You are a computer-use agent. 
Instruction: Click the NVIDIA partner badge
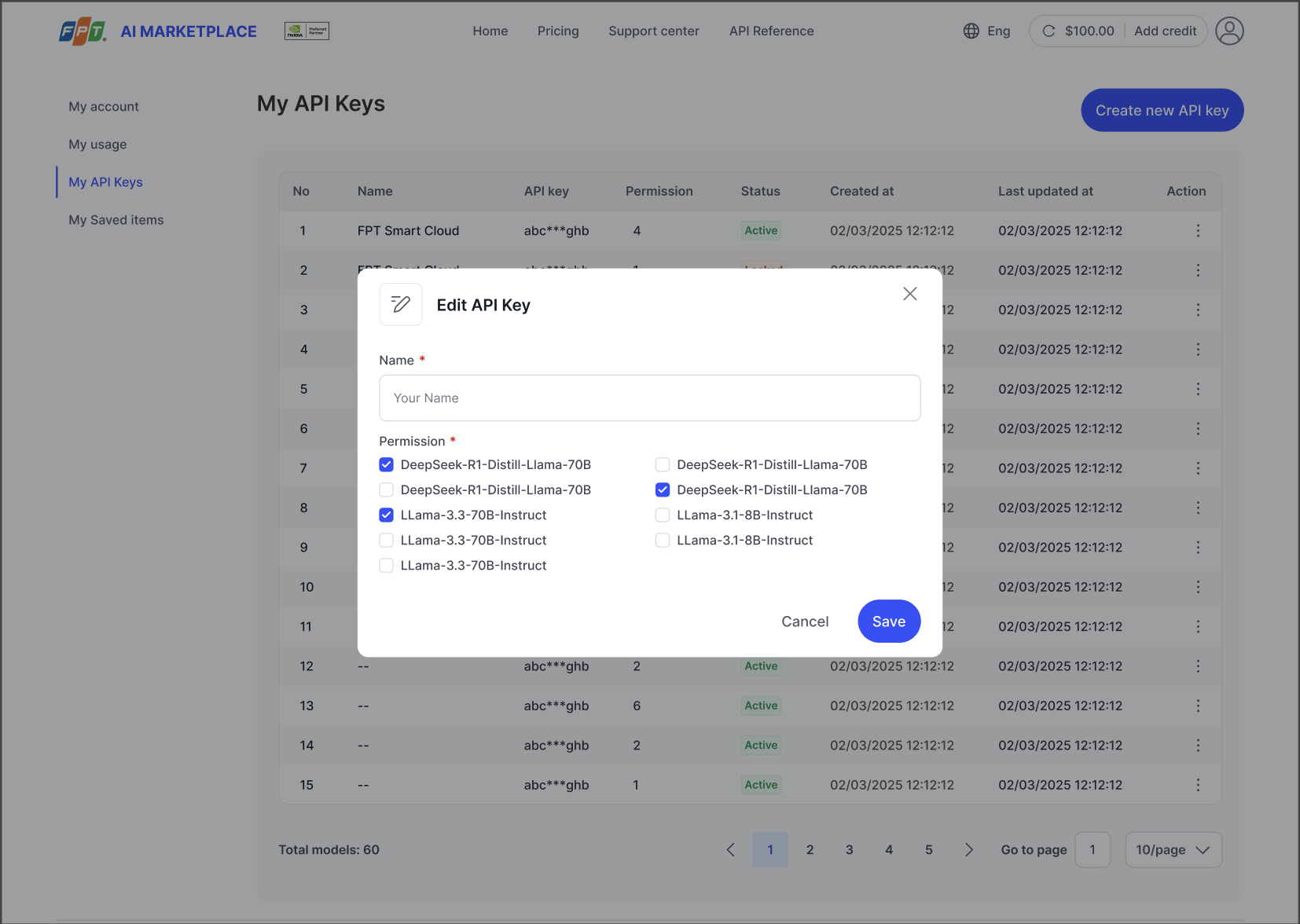(307, 31)
